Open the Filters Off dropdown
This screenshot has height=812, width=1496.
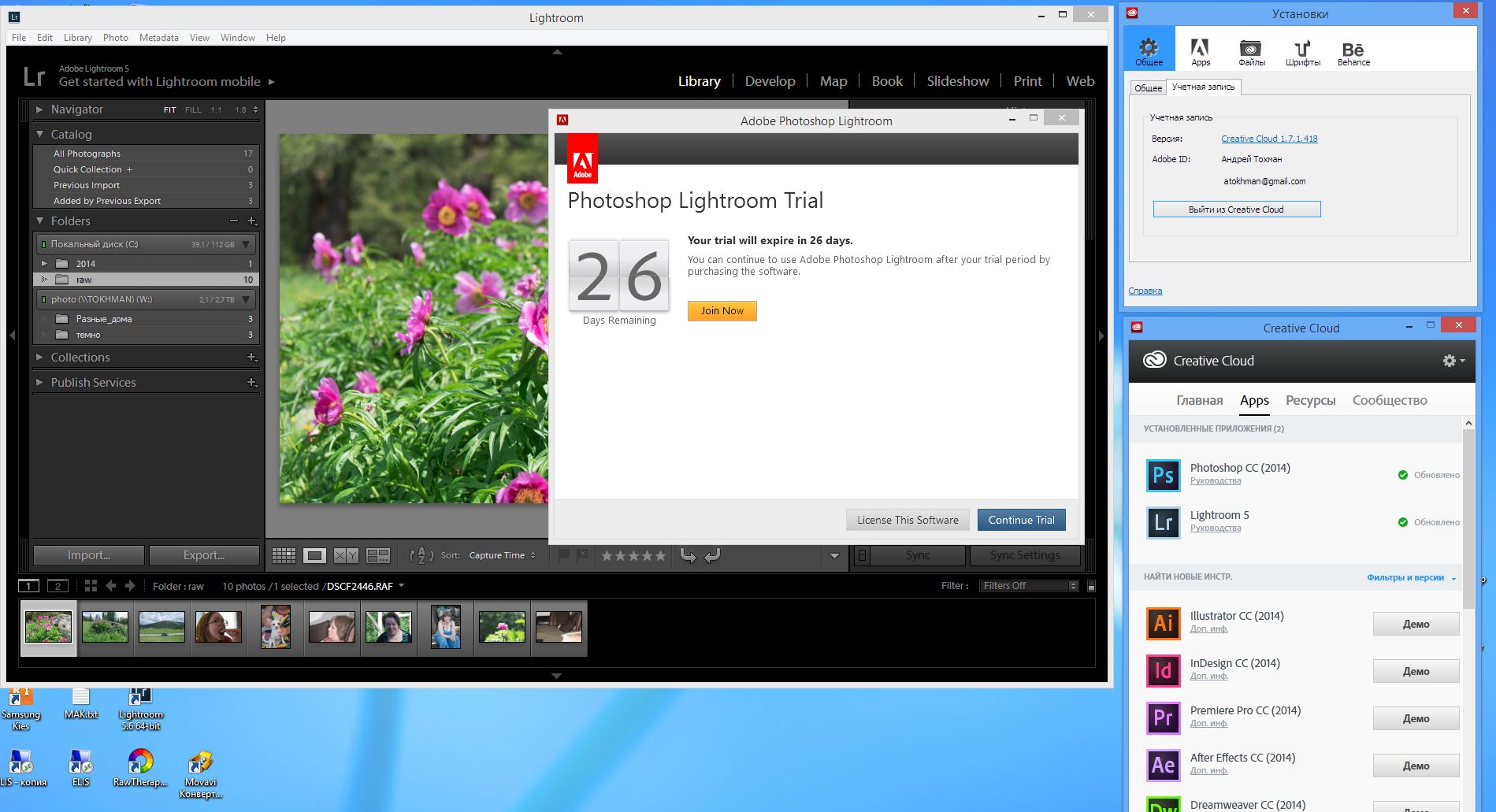1028,586
